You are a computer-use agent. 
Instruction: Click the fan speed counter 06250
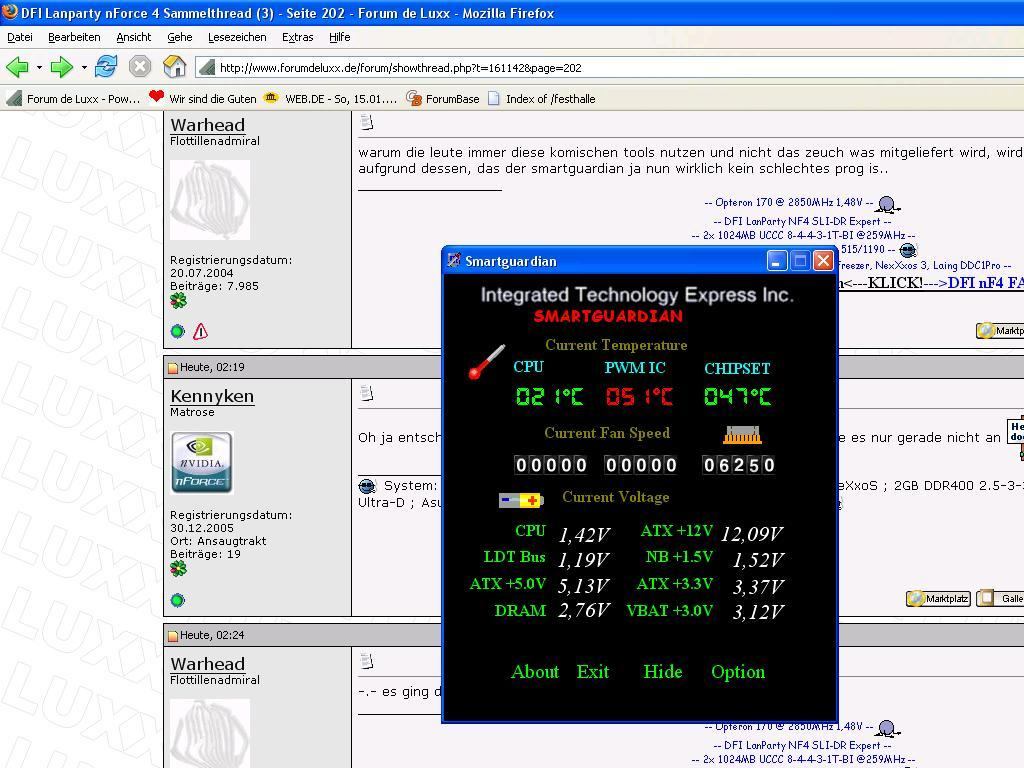tap(739, 465)
